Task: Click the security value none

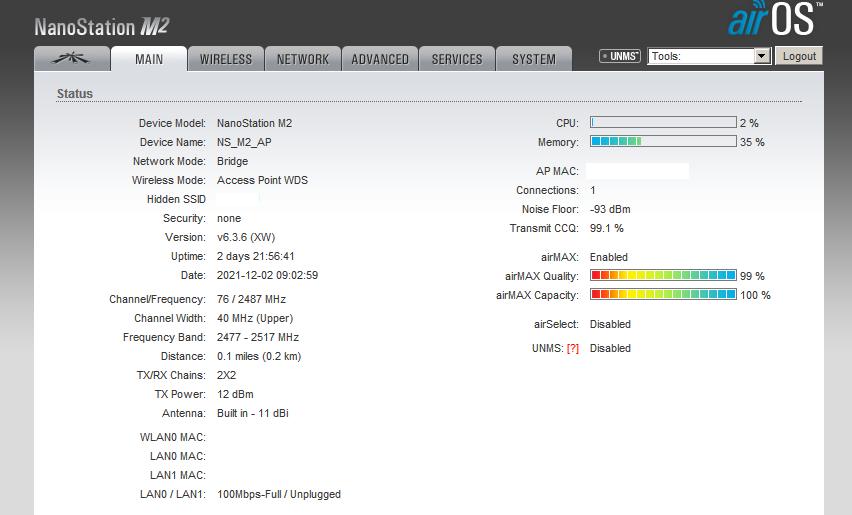Action: 229,218
